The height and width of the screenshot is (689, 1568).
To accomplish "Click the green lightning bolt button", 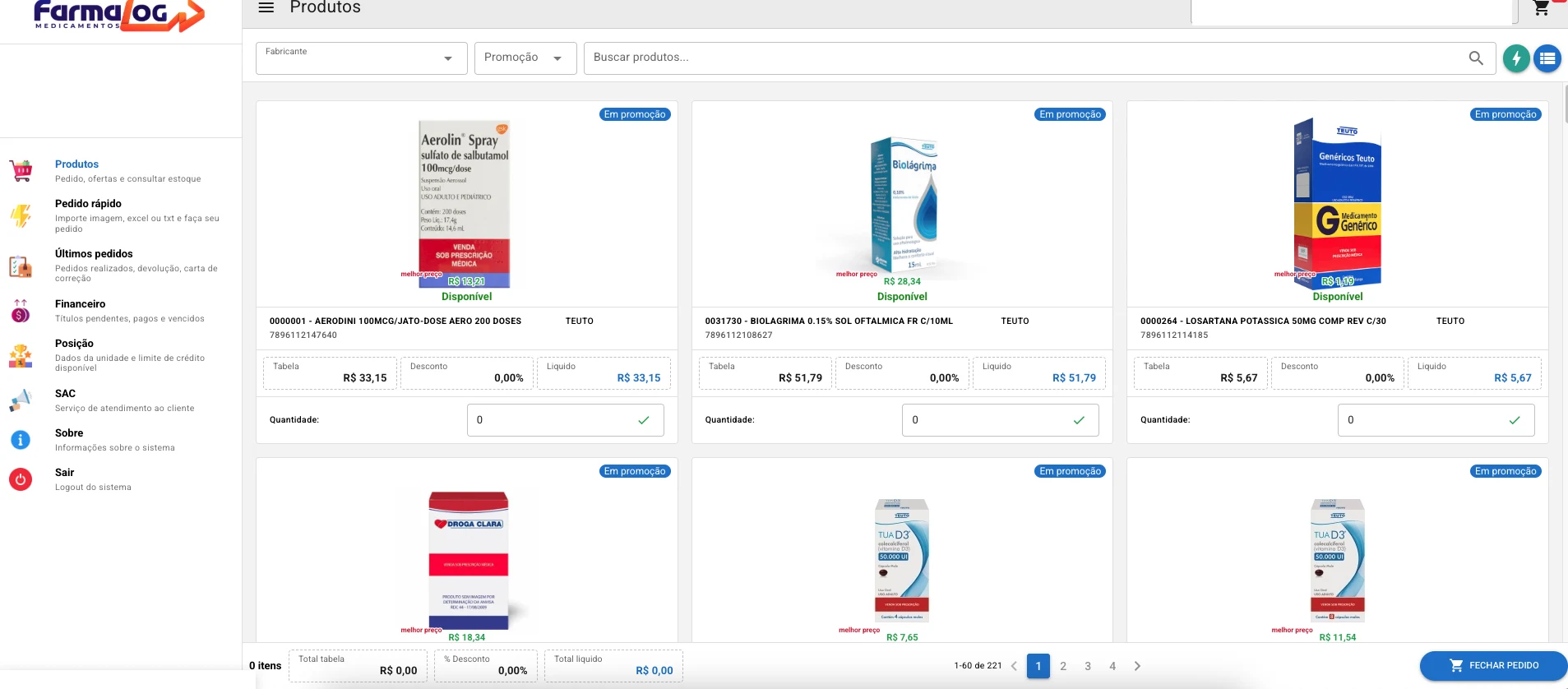I will (1516, 58).
